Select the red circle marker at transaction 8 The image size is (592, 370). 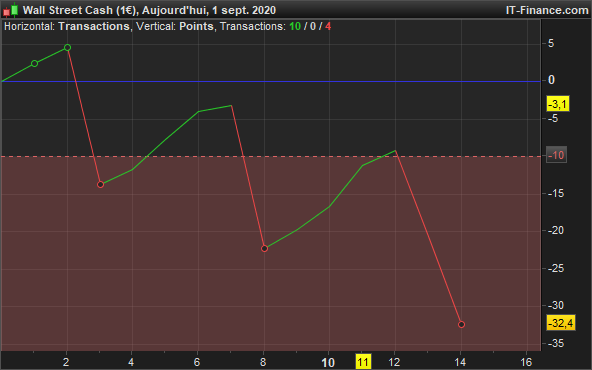pyautogui.click(x=264, y=248)
